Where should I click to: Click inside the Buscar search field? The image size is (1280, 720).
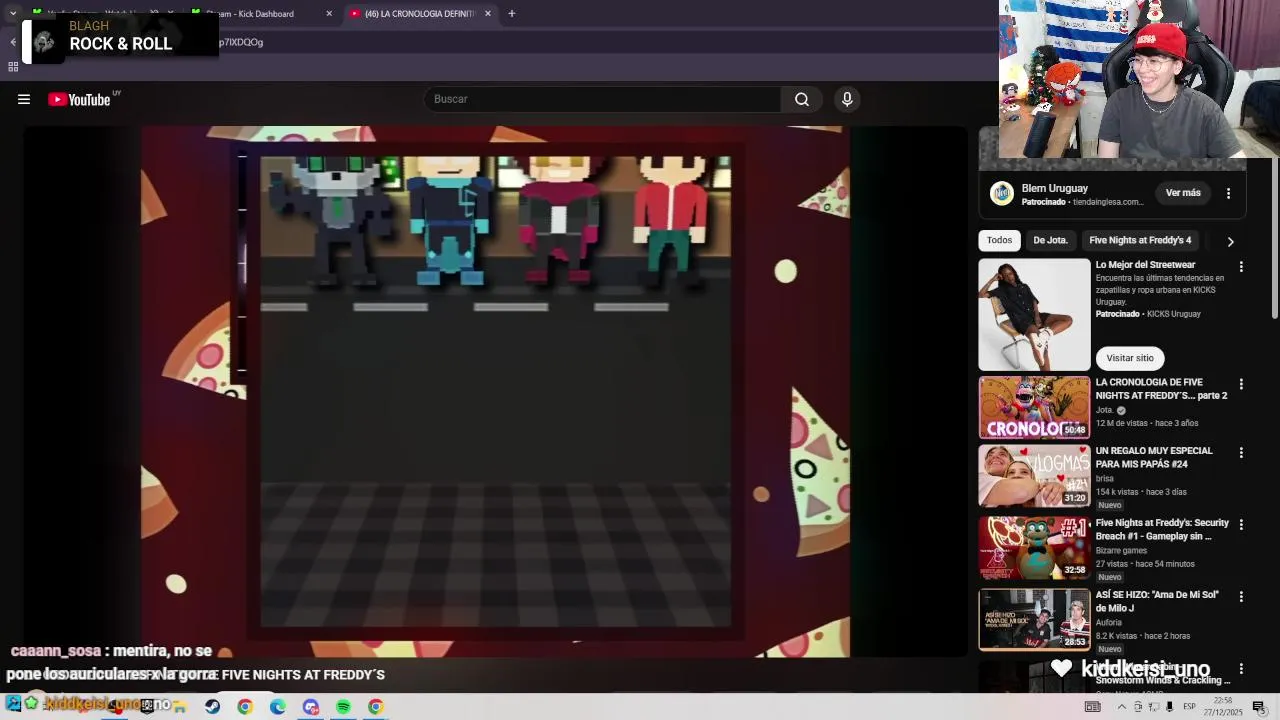click(x=603, y=99)
